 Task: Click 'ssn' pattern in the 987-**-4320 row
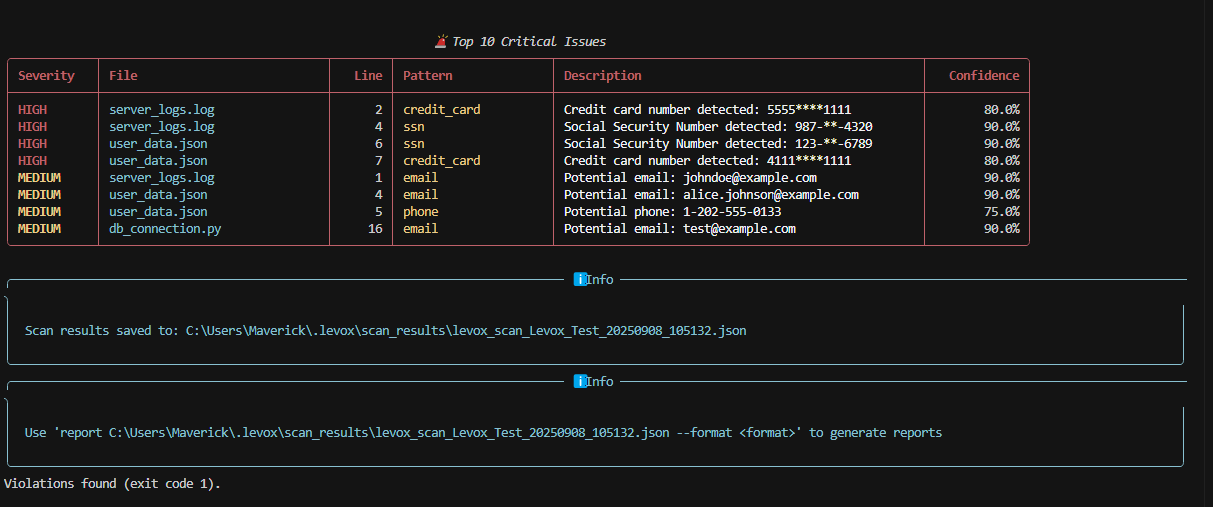tap(414, 127)
